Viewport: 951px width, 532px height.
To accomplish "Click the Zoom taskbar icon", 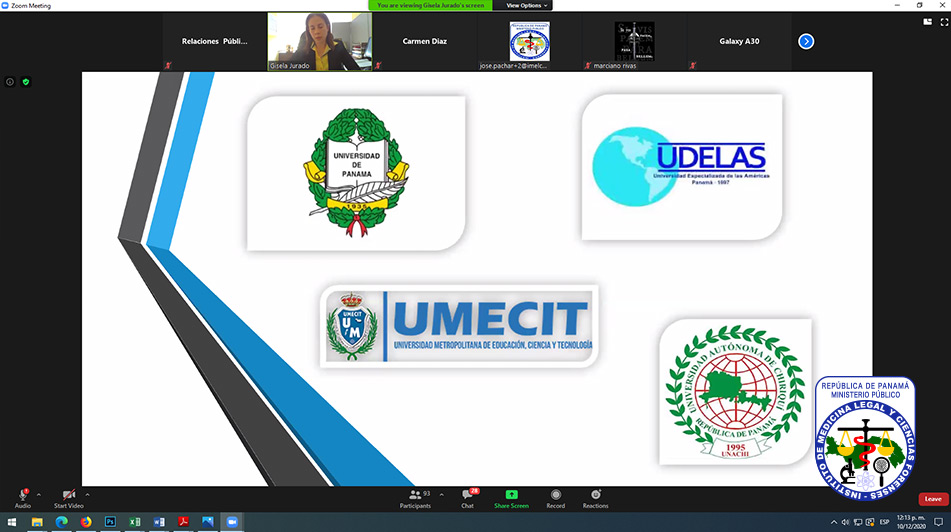I will tap(232, 522).
